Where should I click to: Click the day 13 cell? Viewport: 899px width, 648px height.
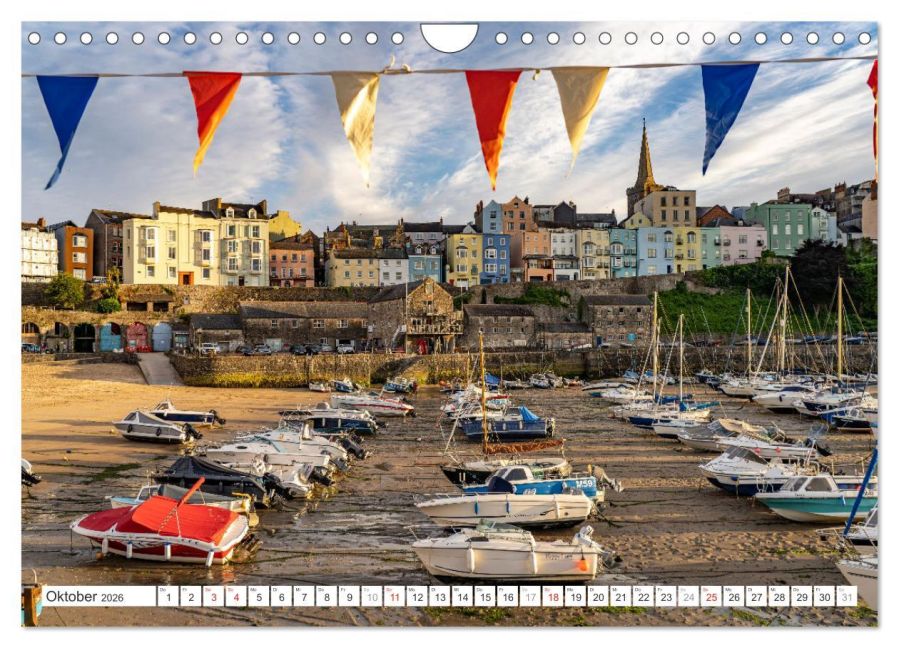[x=440, y=596]
